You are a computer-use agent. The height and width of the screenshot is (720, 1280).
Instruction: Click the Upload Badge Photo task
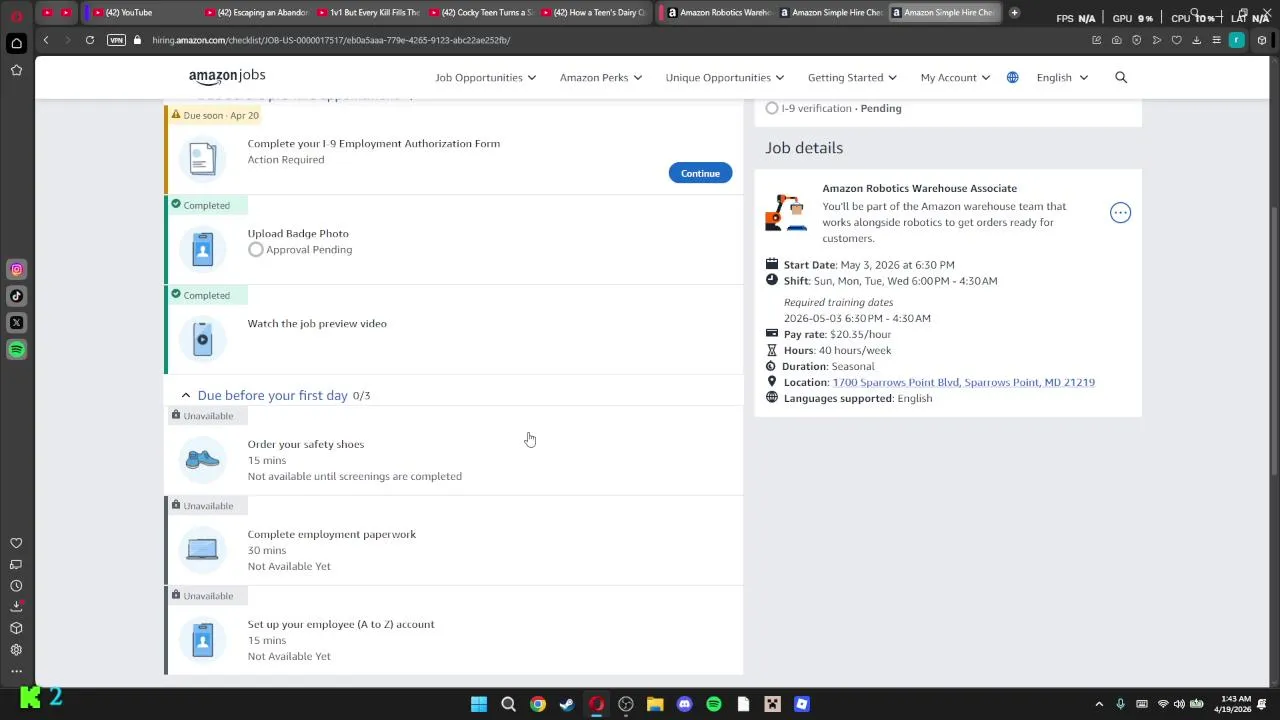[298, 233]
